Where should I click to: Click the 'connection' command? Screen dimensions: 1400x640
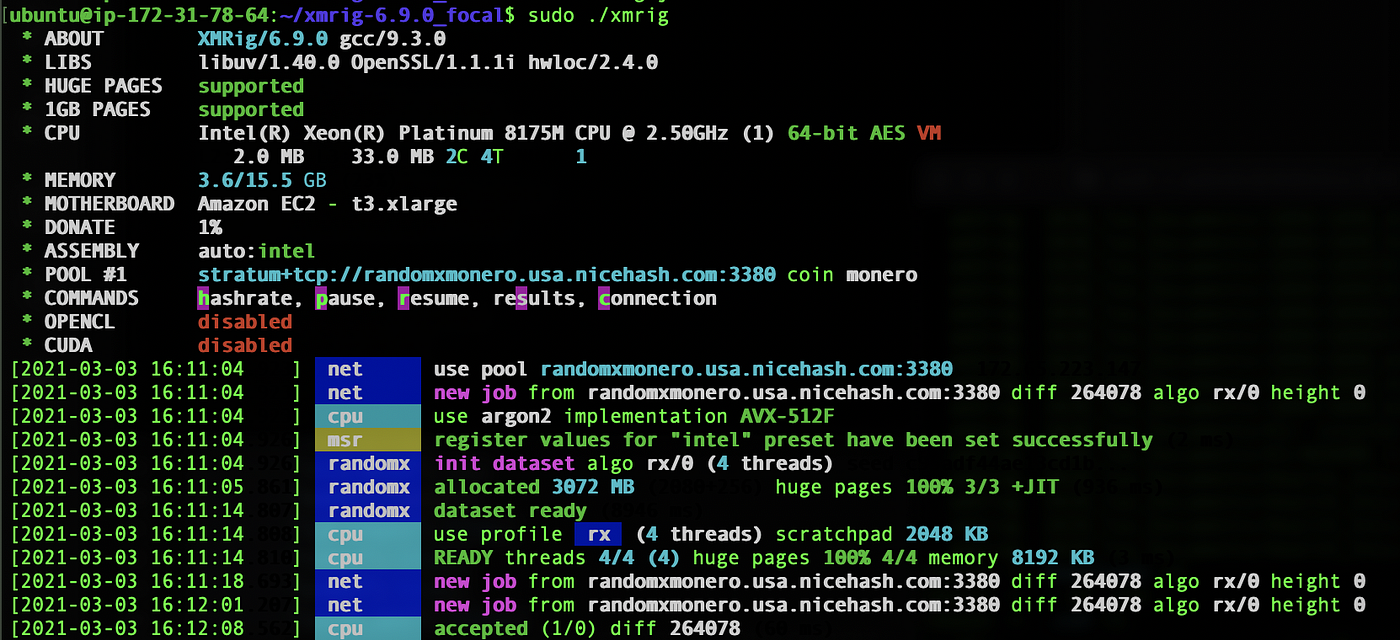tap(657, 298)
